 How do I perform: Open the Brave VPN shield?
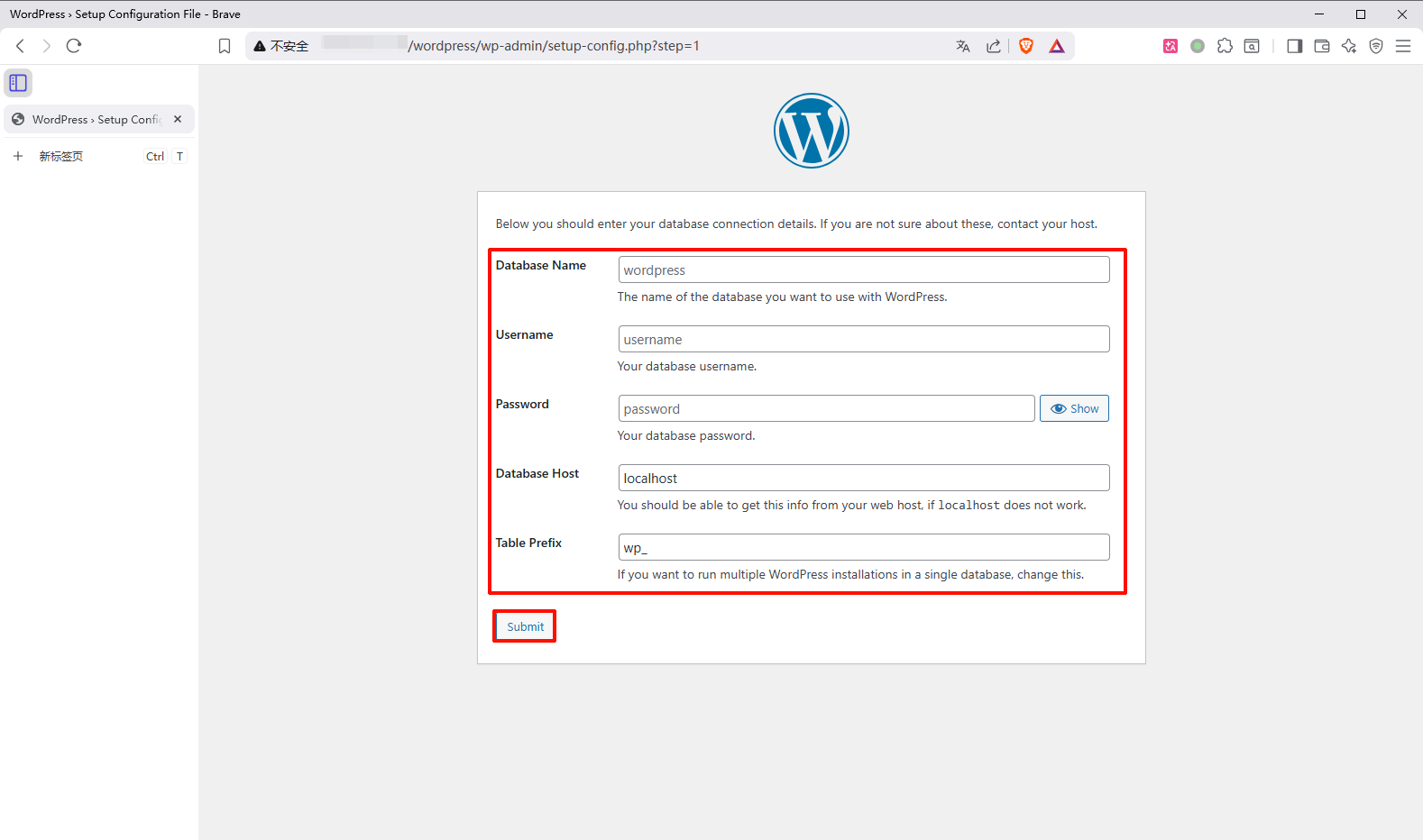coord(1376,46)
